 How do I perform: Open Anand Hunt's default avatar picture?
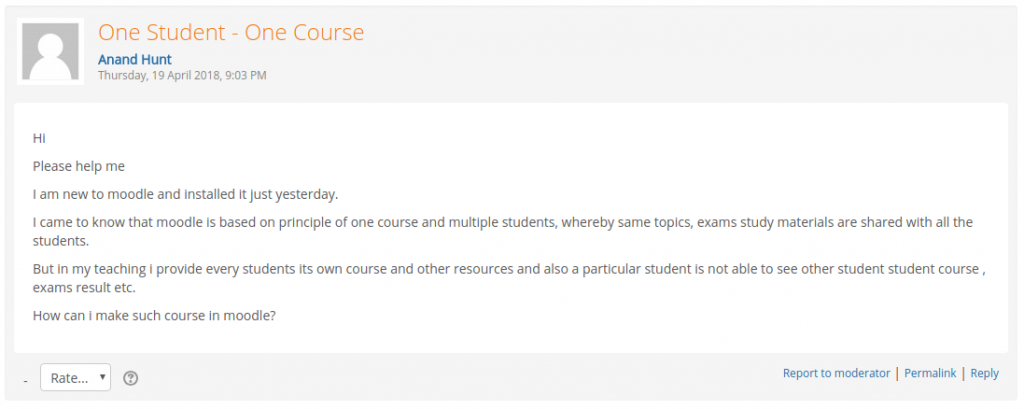pyautogui.click(x=50, y=52)
